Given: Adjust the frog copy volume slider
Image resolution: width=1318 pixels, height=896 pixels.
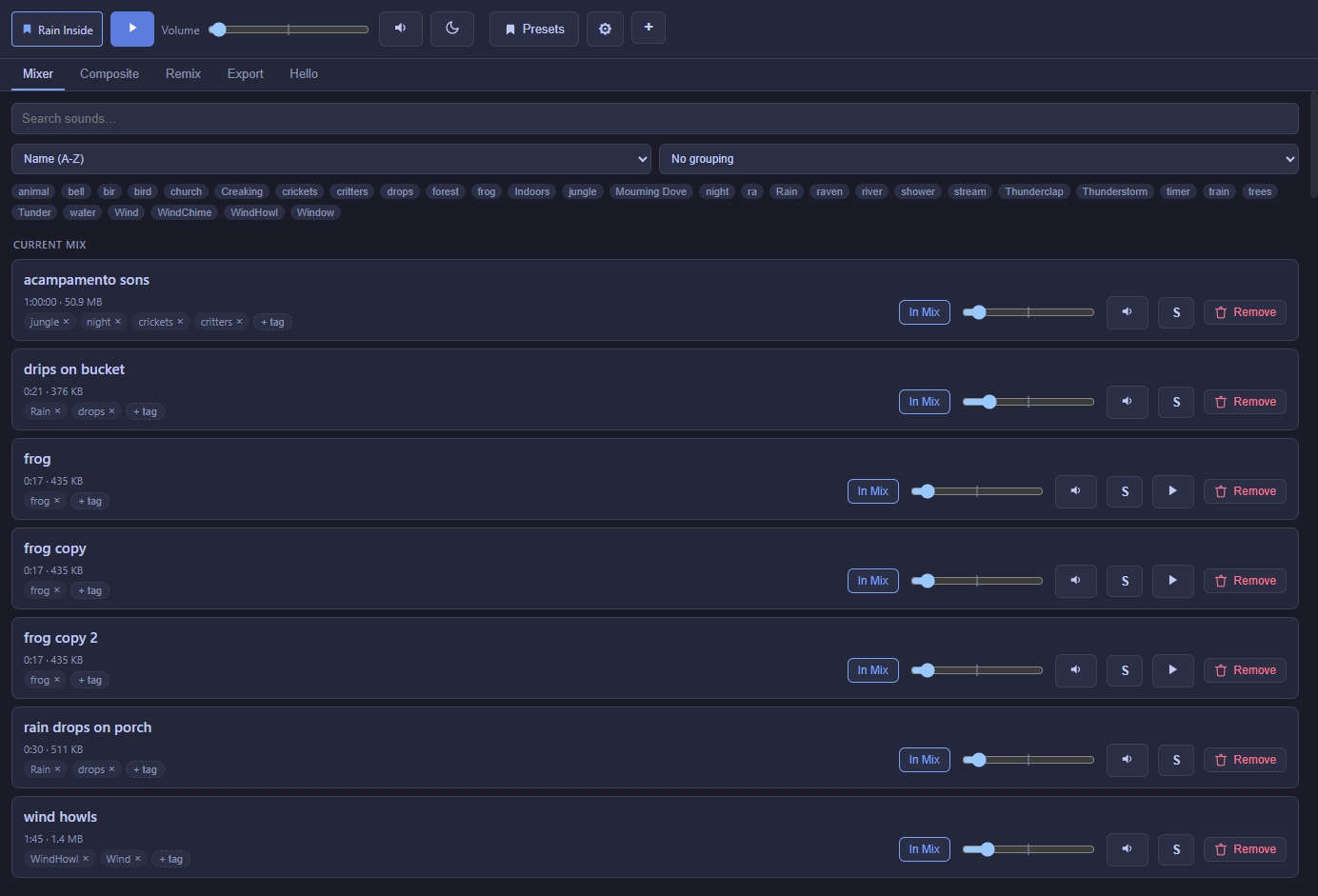Looking at the screenshot, I should (x=977, y=581).
